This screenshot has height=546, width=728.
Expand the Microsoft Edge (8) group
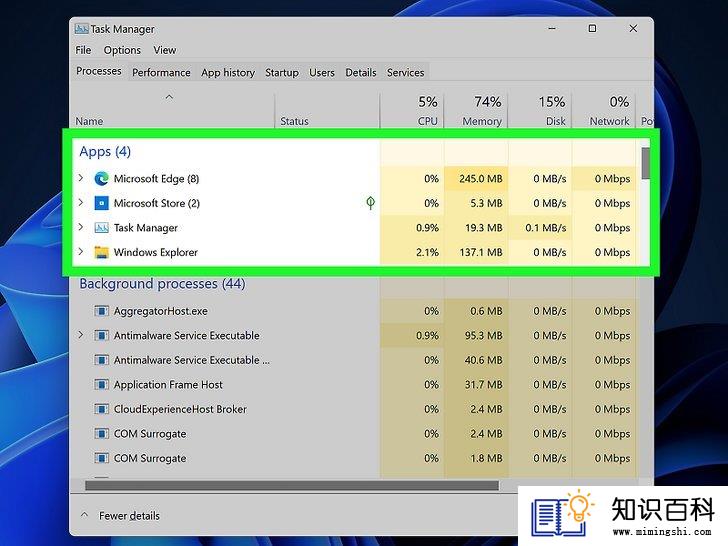(81, 178)
